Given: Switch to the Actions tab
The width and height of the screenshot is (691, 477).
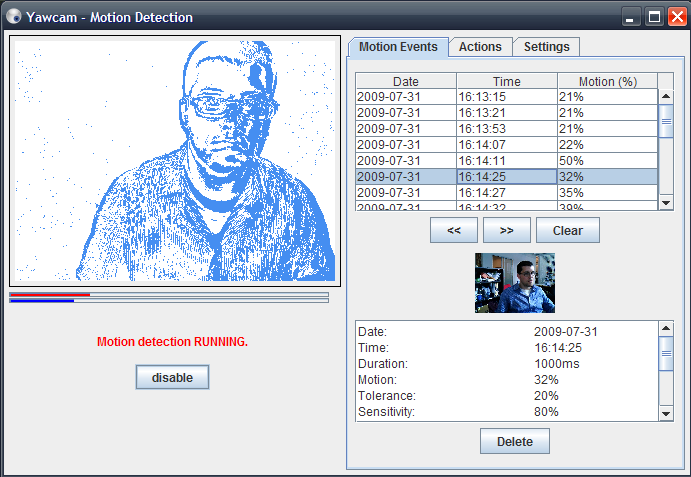Looking at the screenshot, I should point(480,47).
